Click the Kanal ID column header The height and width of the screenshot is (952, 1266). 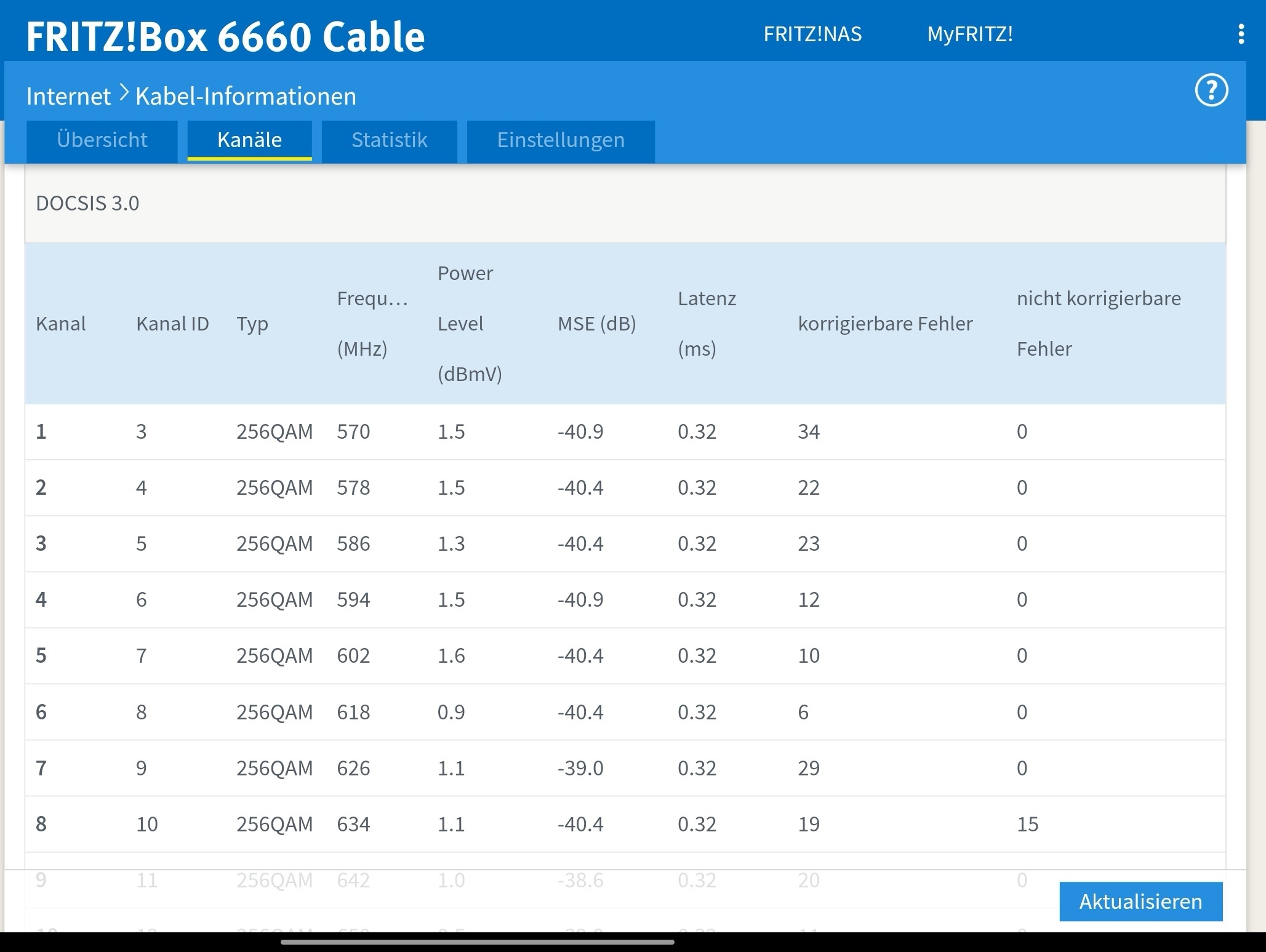click(172, 324)
